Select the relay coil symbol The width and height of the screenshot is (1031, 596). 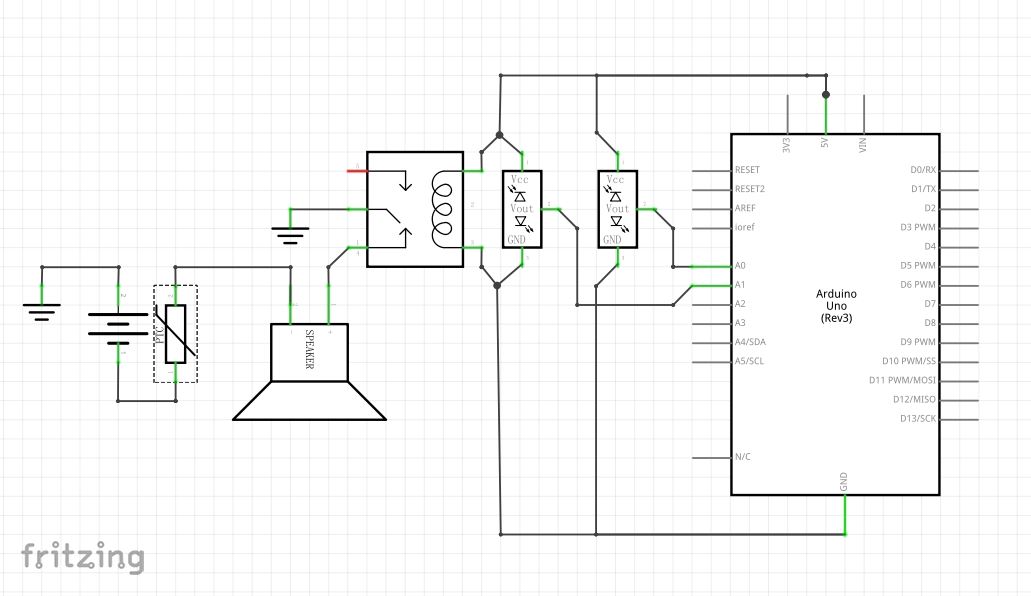click(x=442, y=210)
